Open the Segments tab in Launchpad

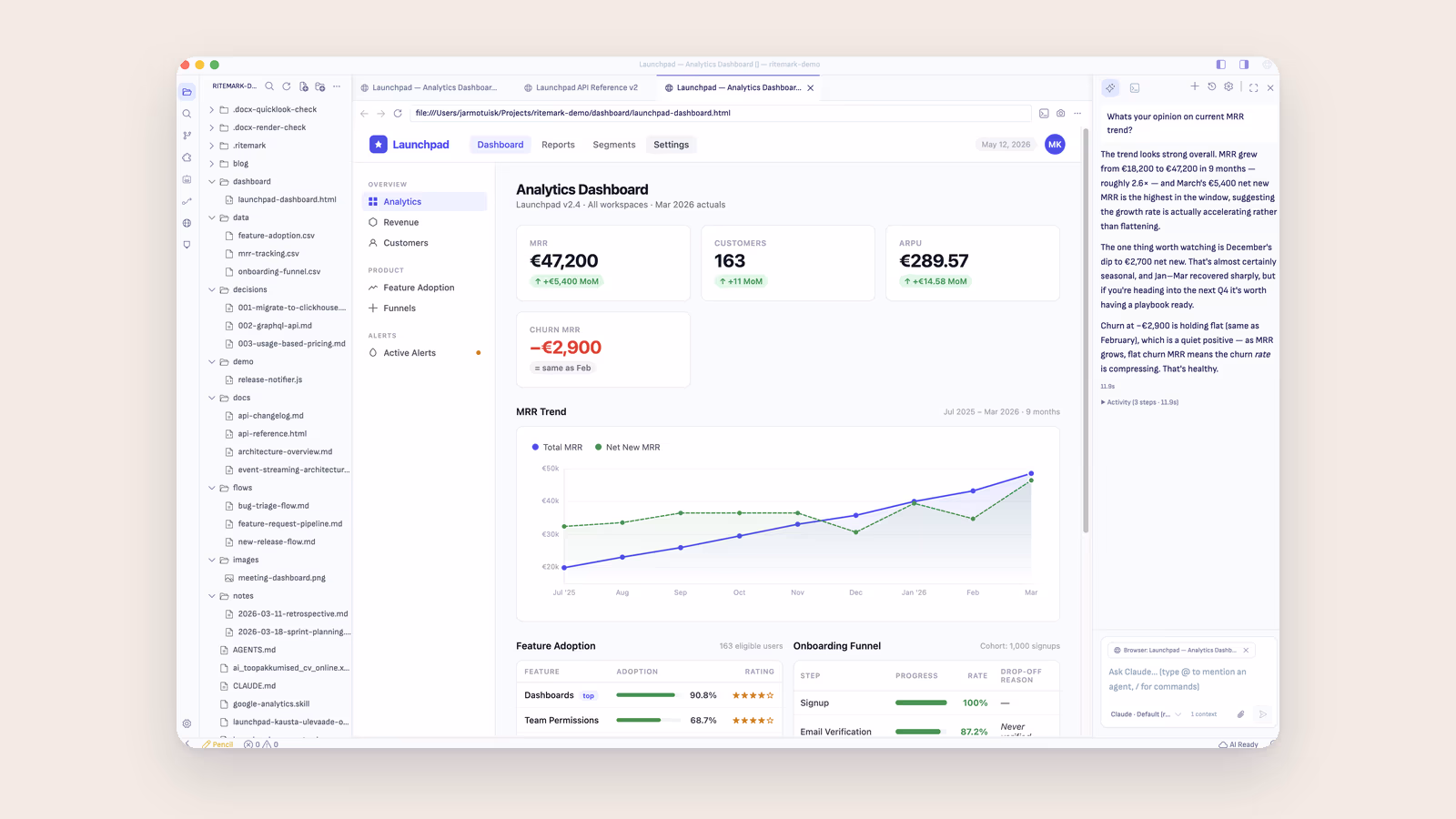pos(614,145)
